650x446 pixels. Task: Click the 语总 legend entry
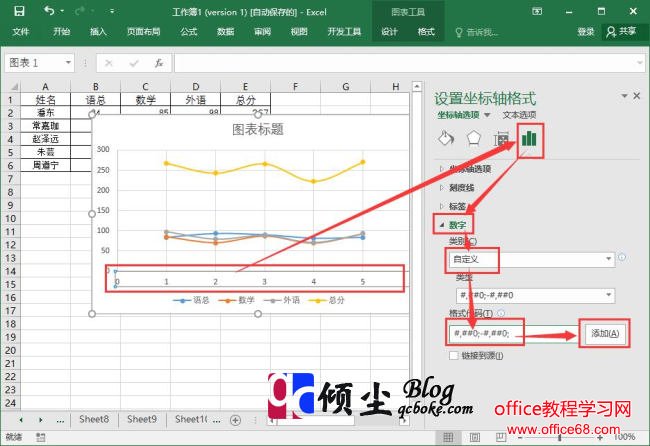click(191, 300)
